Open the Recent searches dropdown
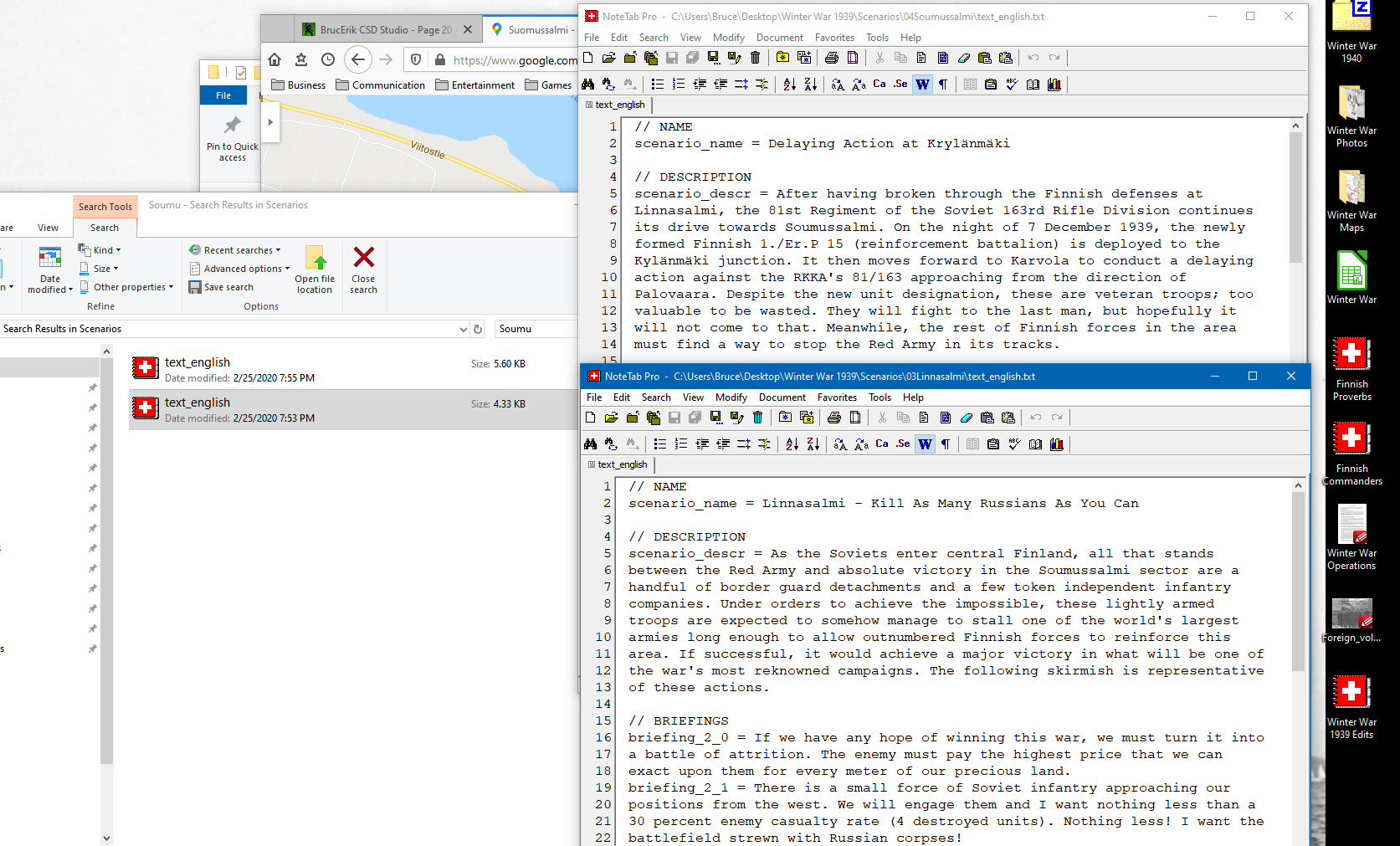The image size is (1400, 846). [x=236, y=250]
